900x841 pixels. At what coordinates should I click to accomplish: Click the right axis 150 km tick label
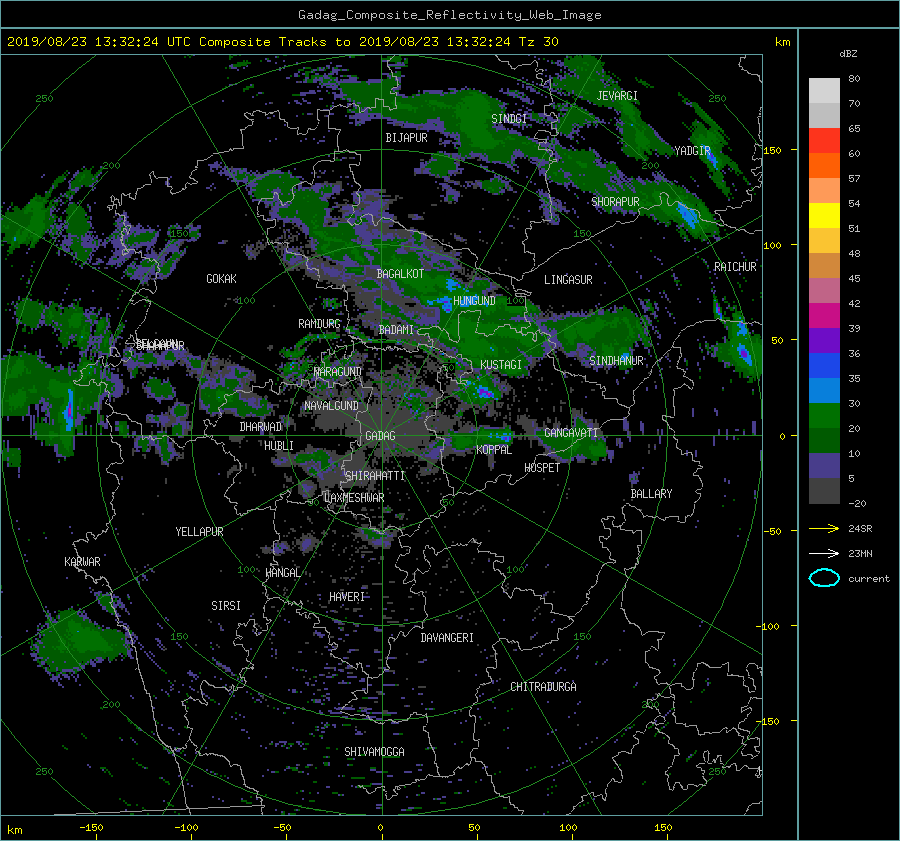click(773, 150)
